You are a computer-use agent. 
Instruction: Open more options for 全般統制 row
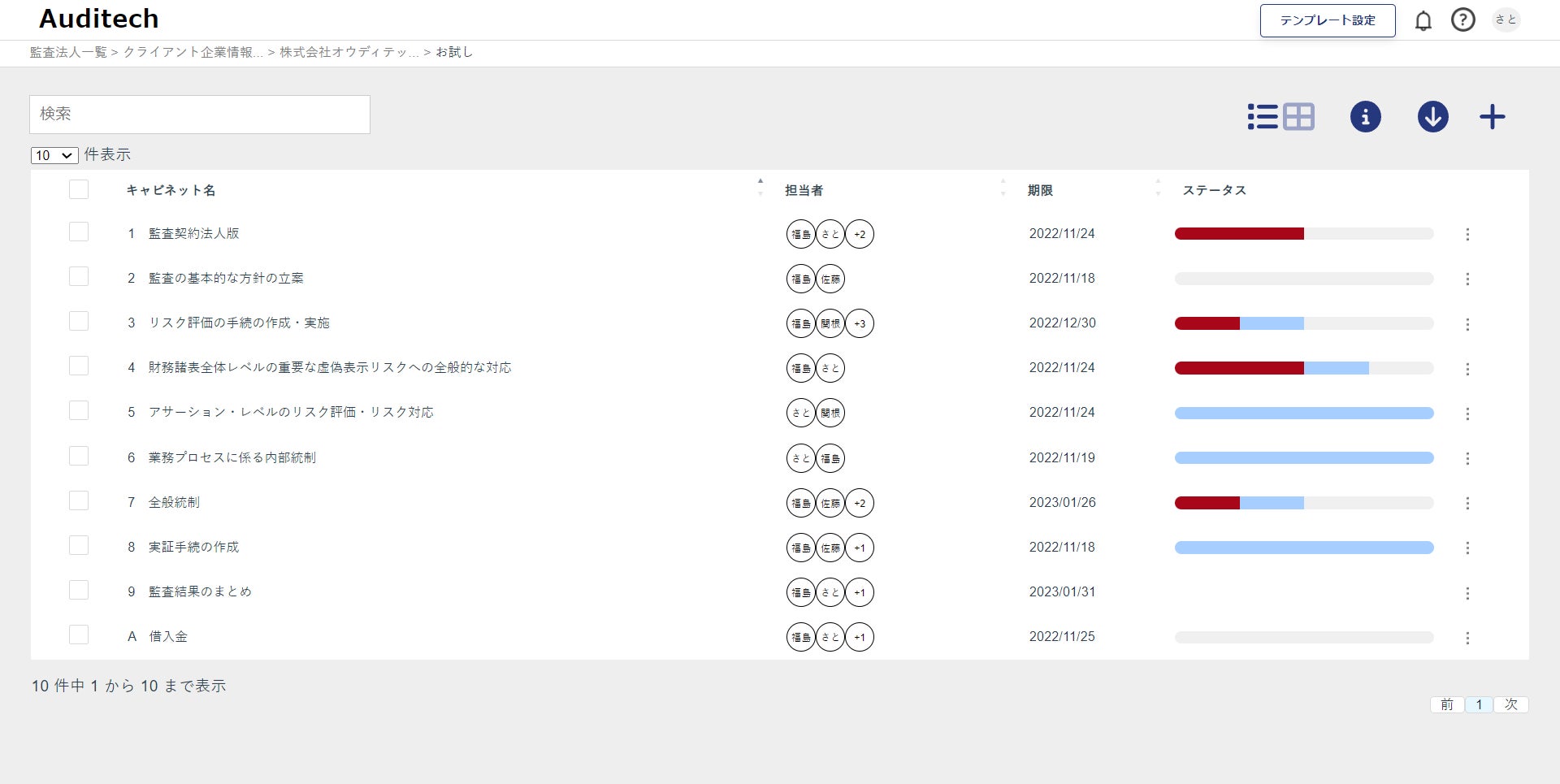tap(1467, 503)
